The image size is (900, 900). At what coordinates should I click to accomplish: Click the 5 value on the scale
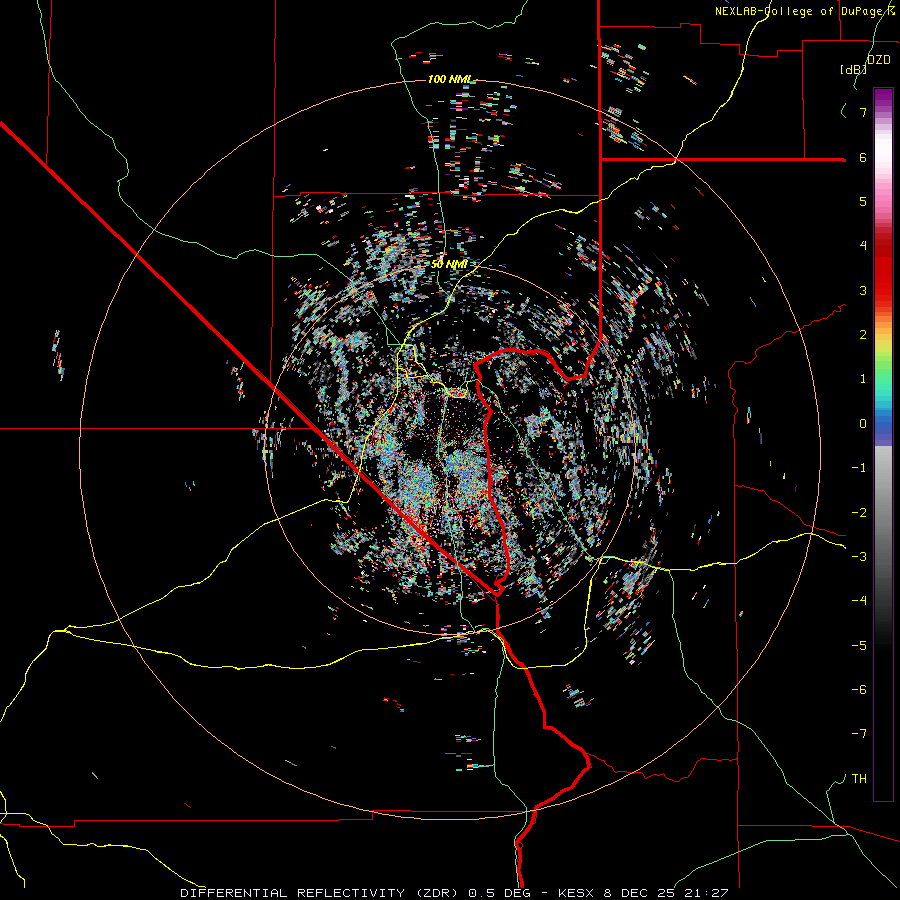863,201
